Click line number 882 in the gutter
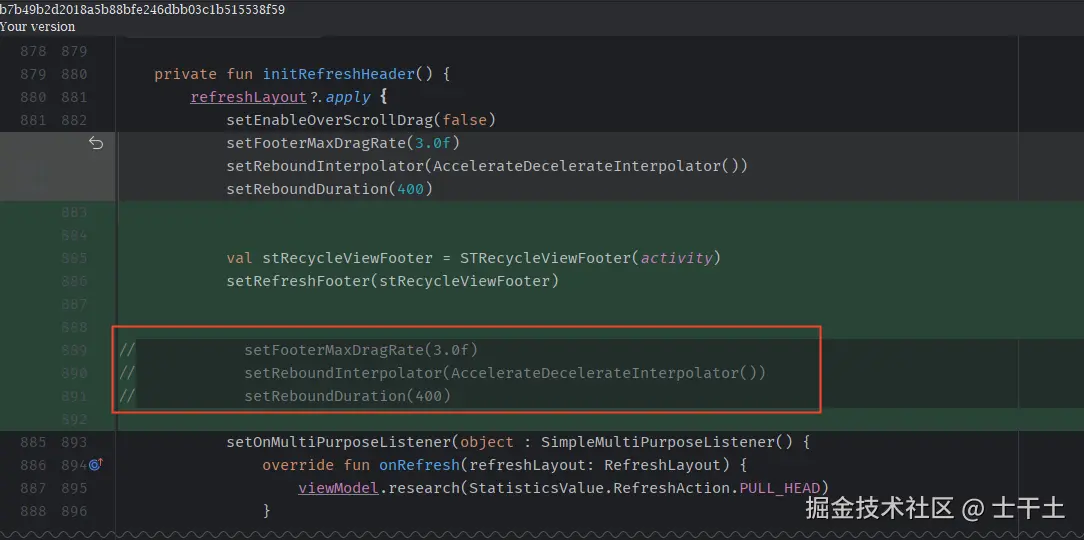The width and height of the screenshot is (1084, 540). pos(74,120)
